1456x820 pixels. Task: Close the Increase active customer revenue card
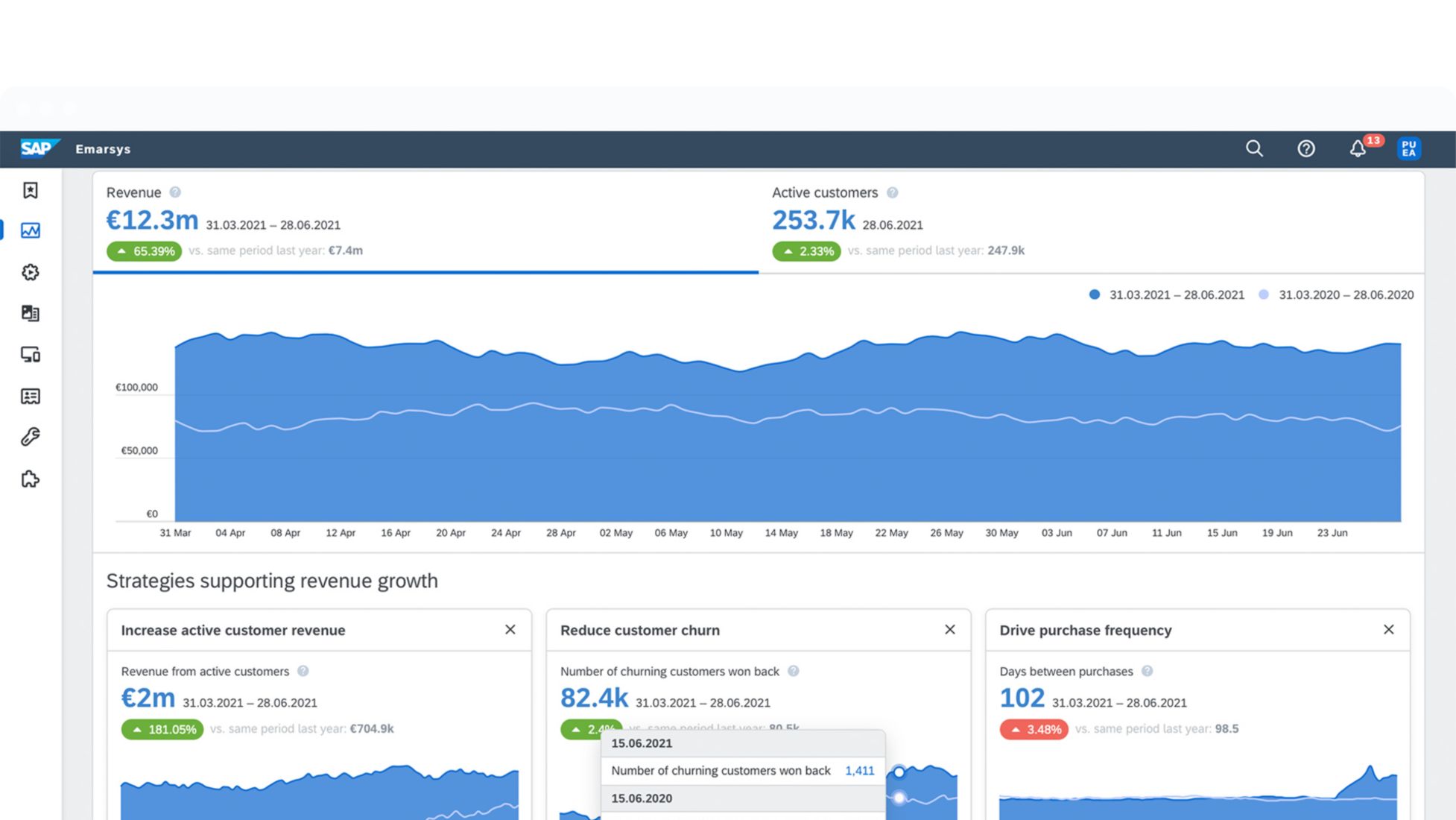pos(510,630)
